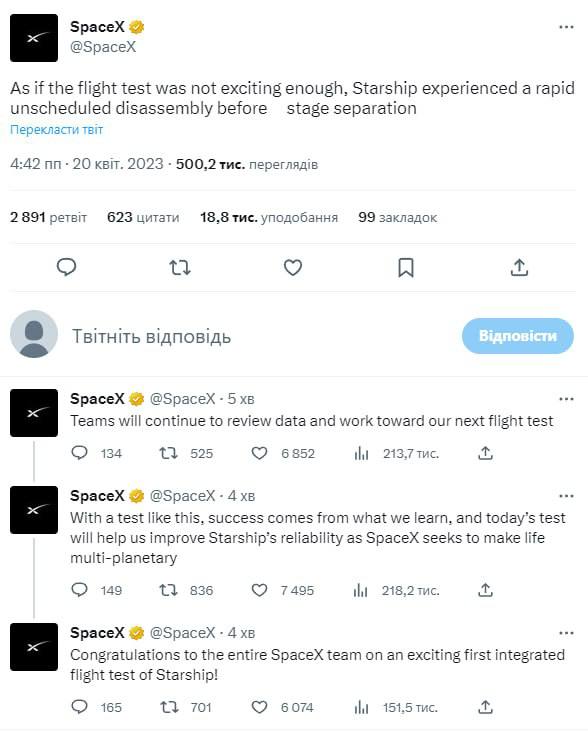Open the 623 цитати quotes list

[143, 217]
